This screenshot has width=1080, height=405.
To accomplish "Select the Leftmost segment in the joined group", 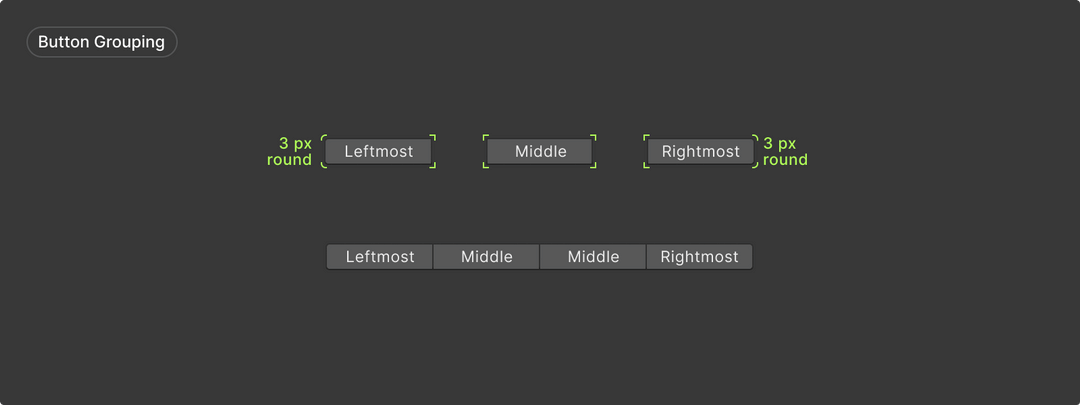I will (x=380, y=257).
